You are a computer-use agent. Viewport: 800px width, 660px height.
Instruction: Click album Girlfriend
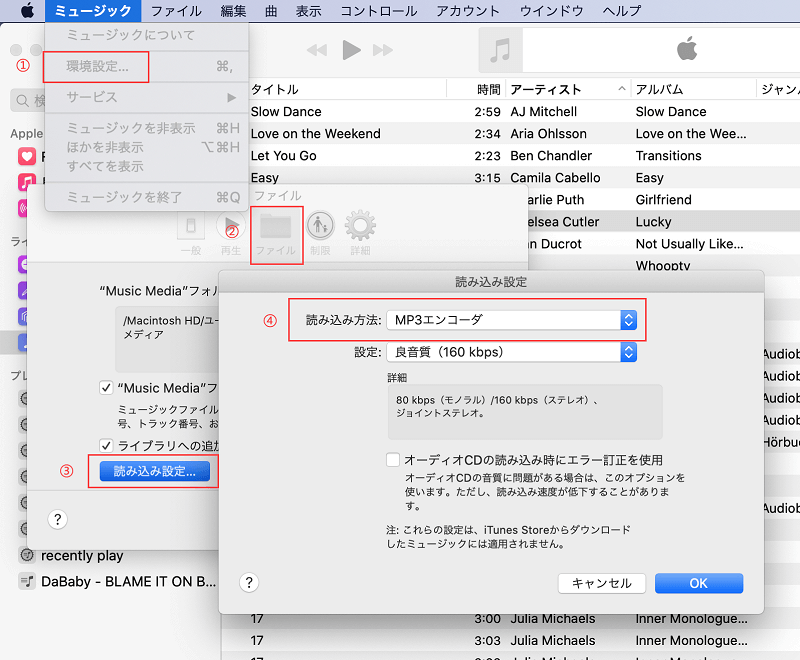[664, 199]
